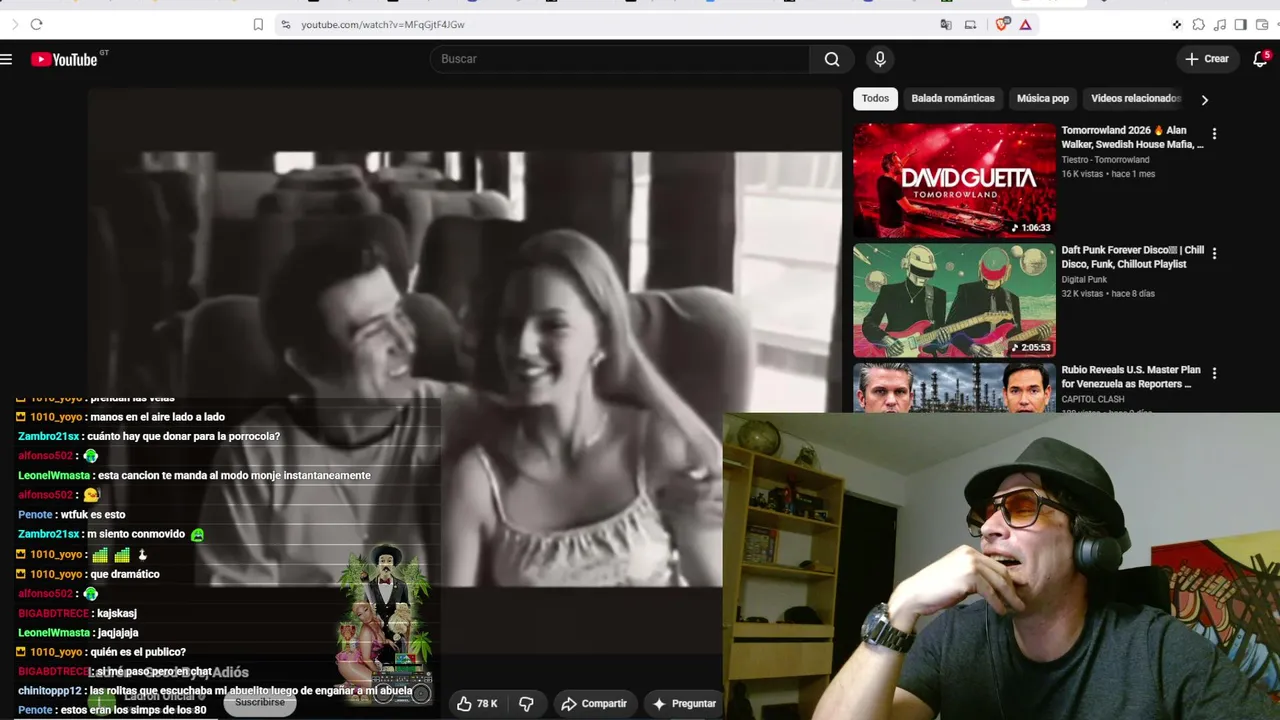Viewport: 1280px width, 720px height.
Task: Select the Todos filter chip
Action: pyautogui.click(x=875, y=98)
